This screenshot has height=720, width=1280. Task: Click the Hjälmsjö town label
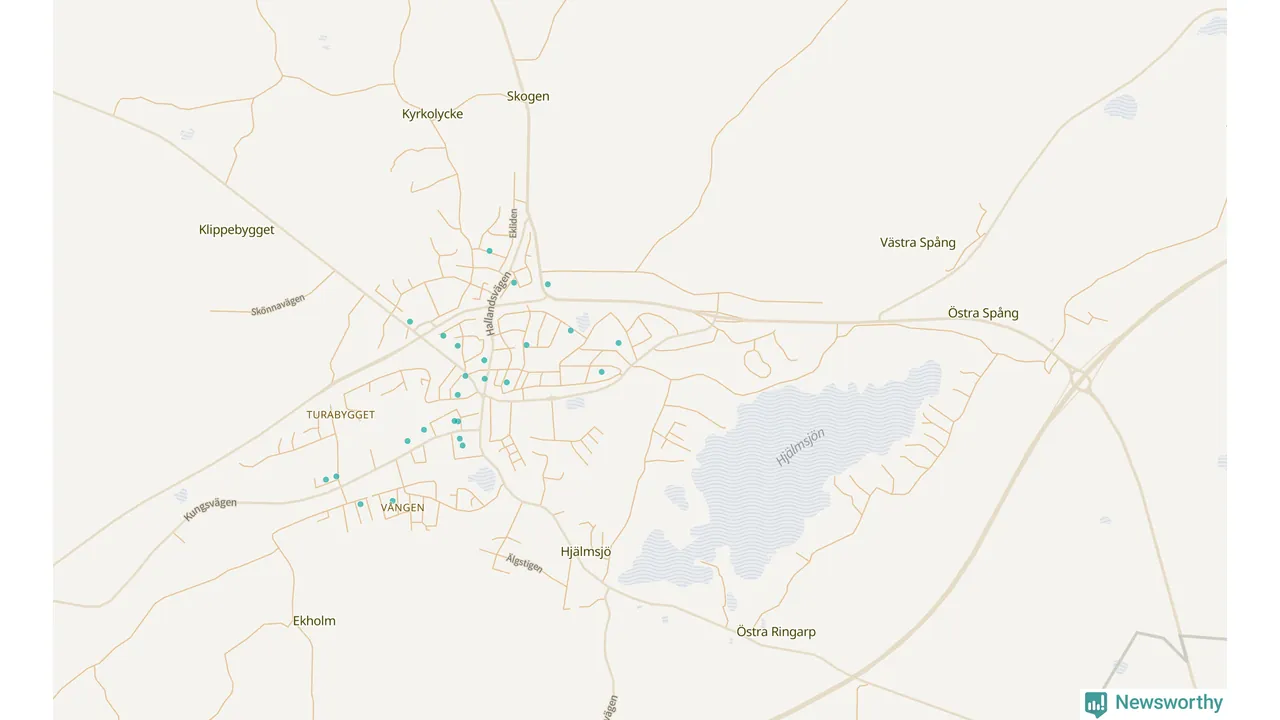click(585, 552)
